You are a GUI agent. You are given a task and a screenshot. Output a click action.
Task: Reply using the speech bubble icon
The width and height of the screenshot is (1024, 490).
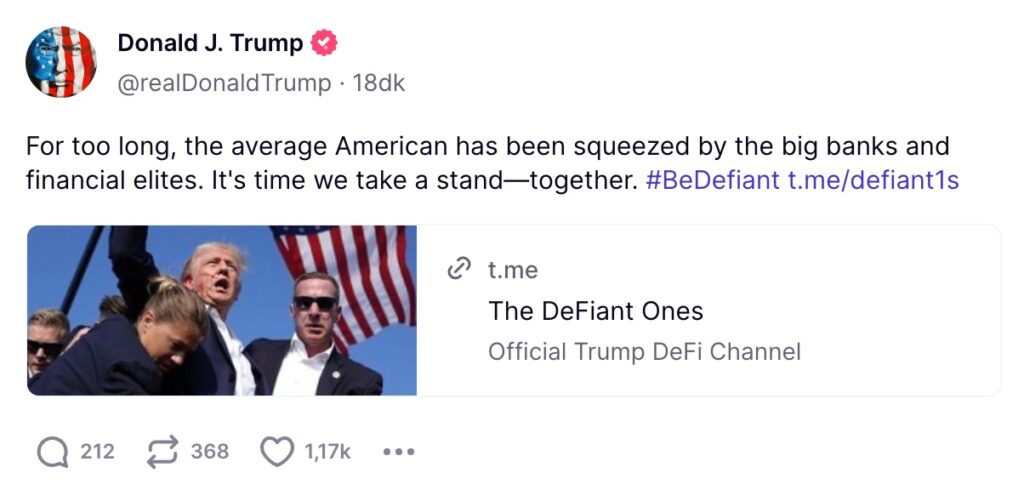(x=52, y=452)
